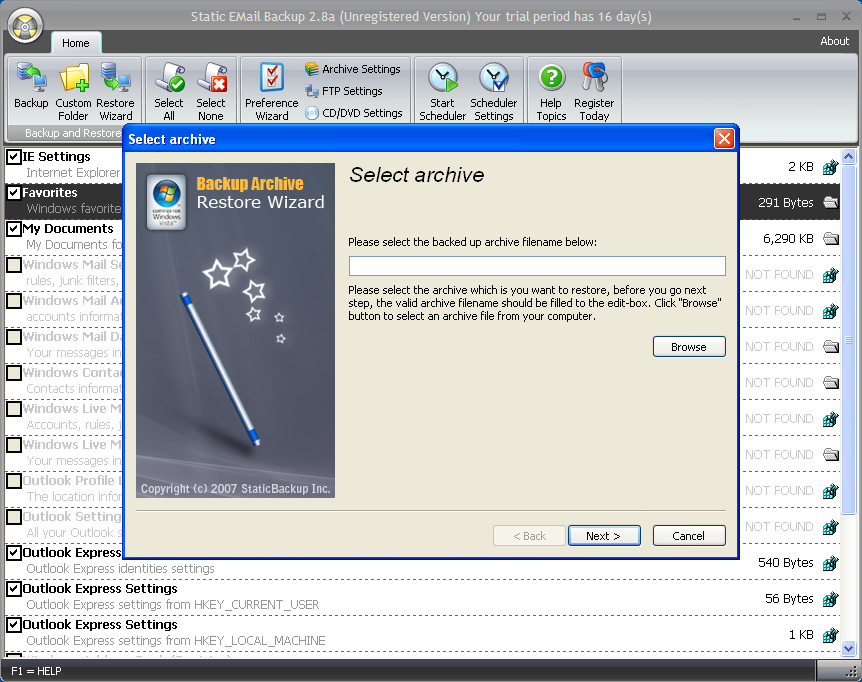Open the About menu

(x=834, y=41)
